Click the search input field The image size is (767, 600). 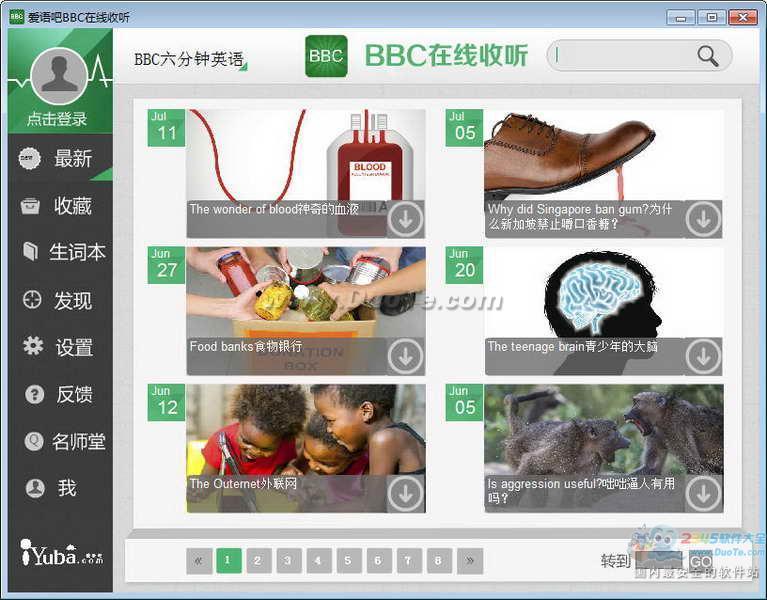(626, 55)
